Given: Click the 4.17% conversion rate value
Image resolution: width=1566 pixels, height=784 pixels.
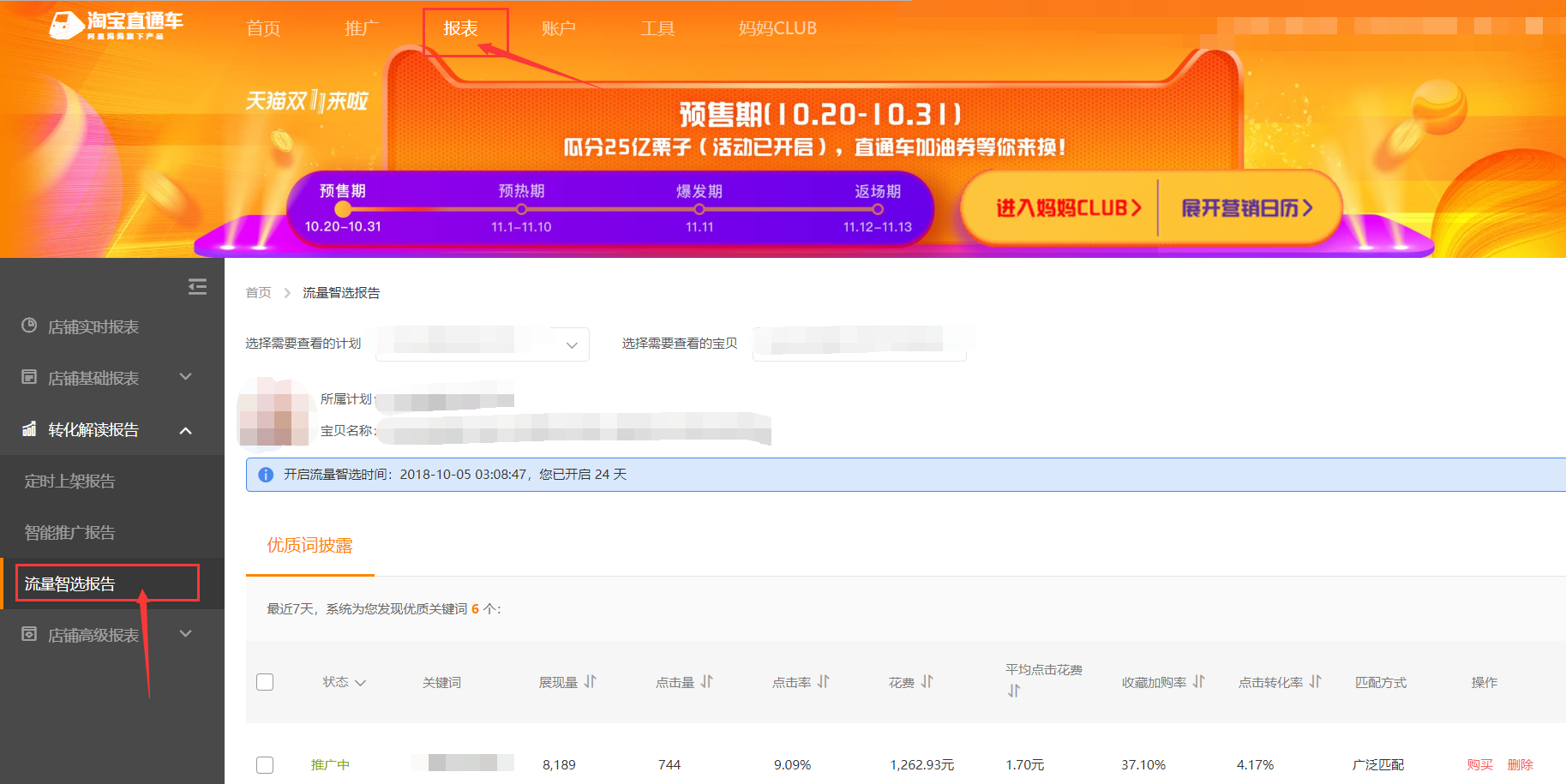Looking at the screenshot, I should pyautogui.click(x=1255, y=764).
